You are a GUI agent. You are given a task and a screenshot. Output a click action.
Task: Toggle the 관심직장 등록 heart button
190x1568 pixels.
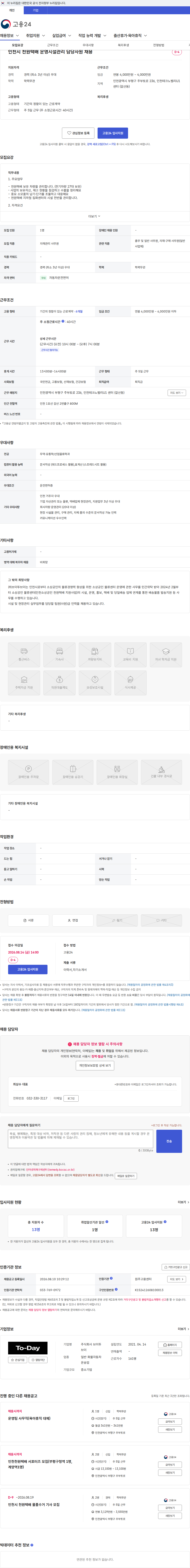pos(78,133)
